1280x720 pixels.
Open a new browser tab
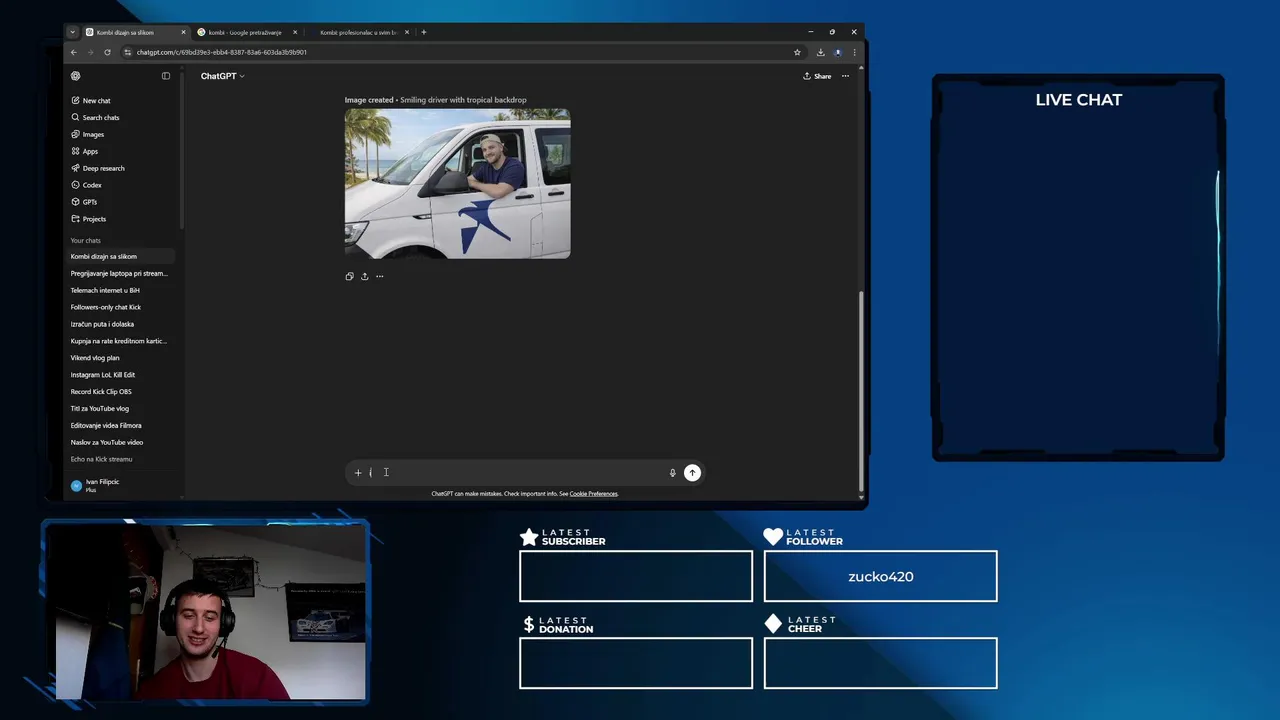pyautogui.click(x=424, y=33)
